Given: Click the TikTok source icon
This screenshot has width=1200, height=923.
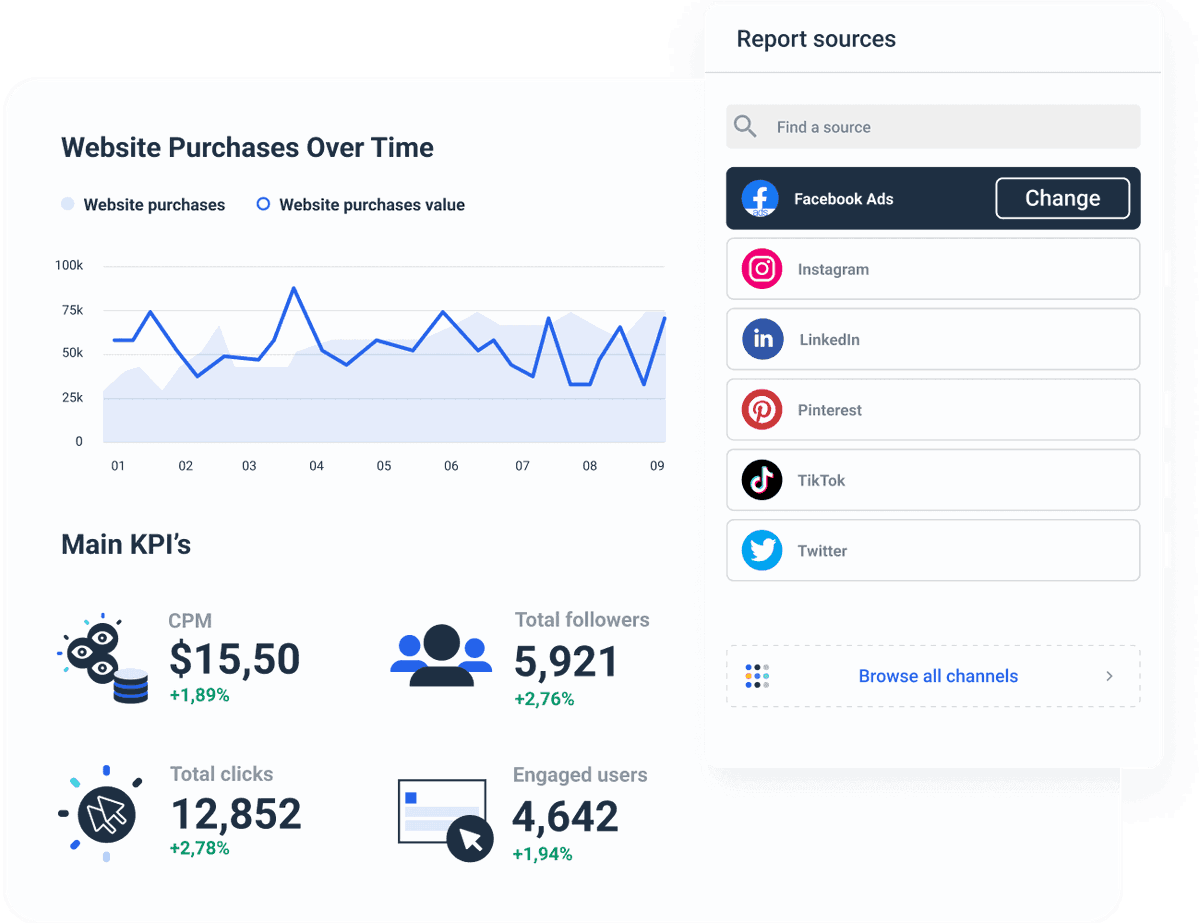Looking at the screenshot, I should click(x=762, y=480).
